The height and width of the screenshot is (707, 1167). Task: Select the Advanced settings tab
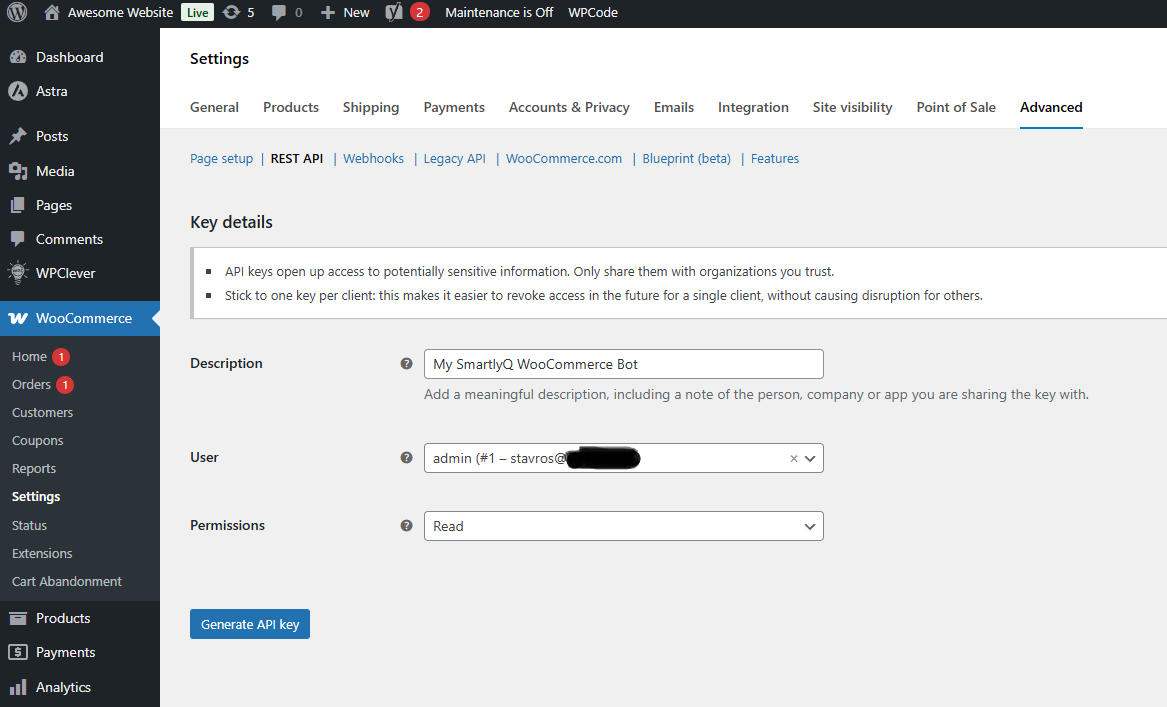pos(1051,107)
